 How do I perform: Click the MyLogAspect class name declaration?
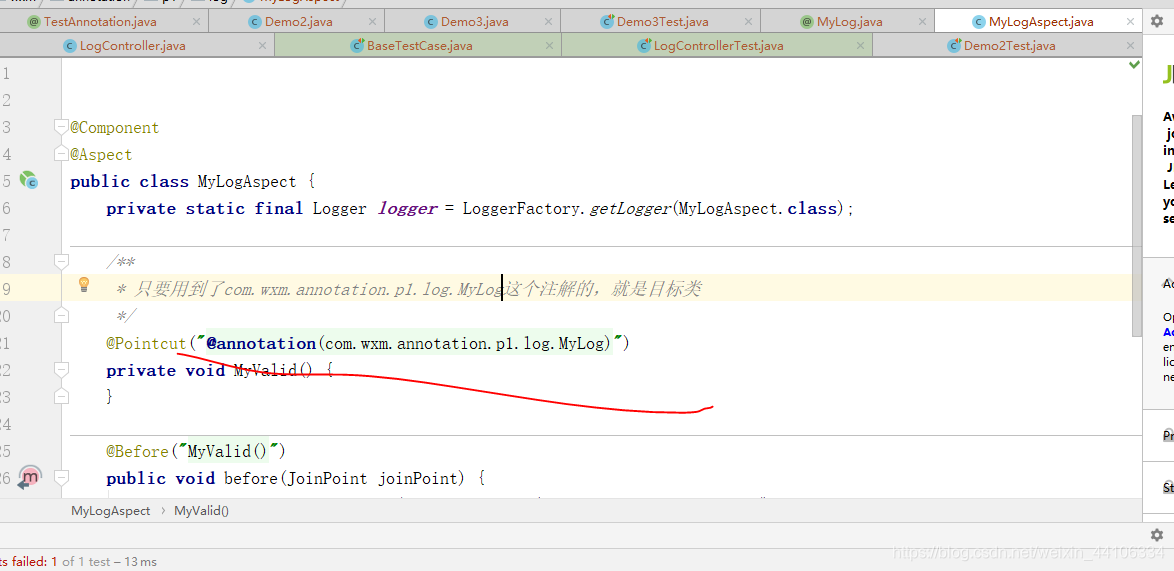[x=247, y=181]
